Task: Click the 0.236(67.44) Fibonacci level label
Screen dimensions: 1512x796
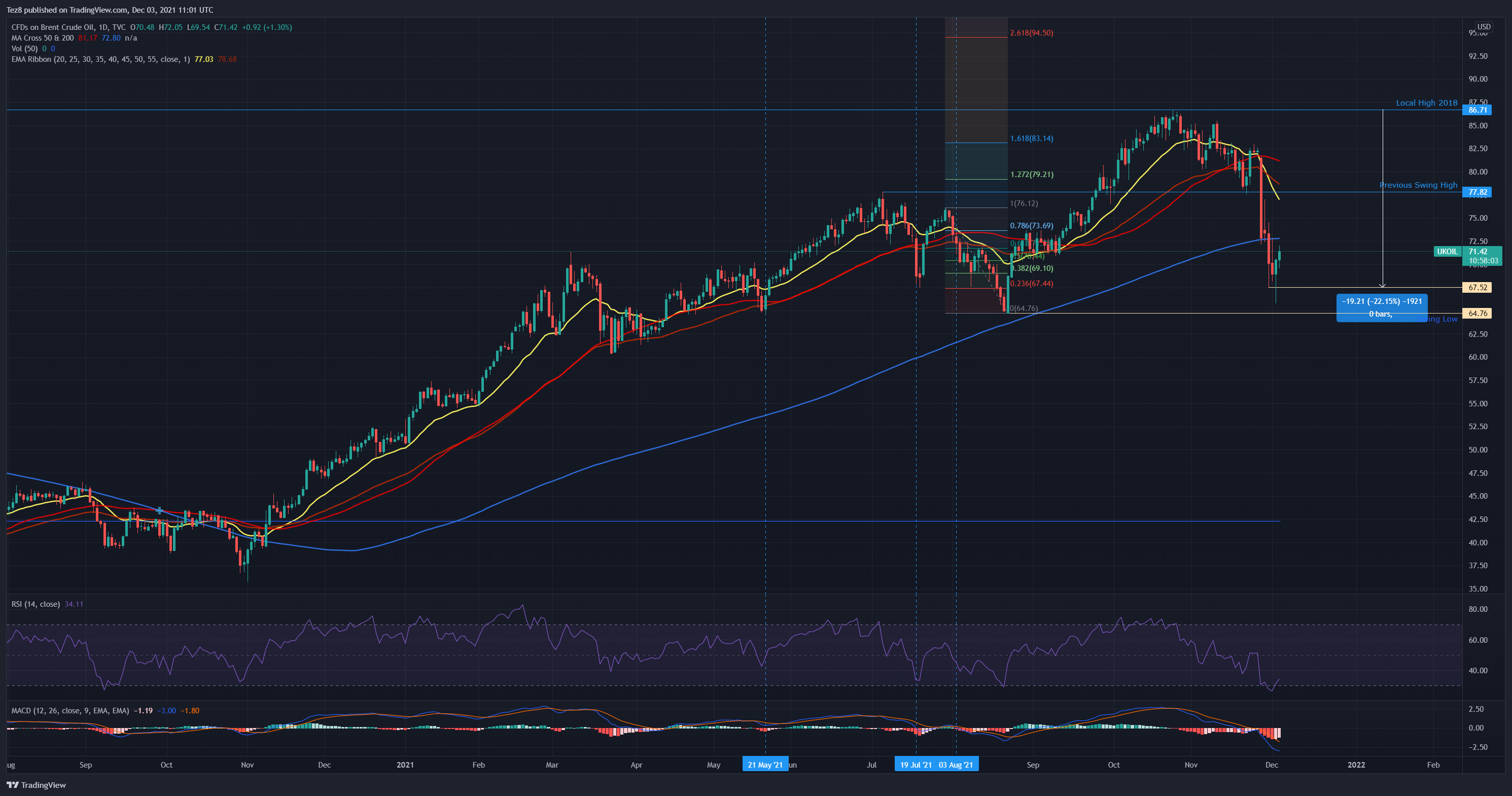Action: pos(1031,284)
